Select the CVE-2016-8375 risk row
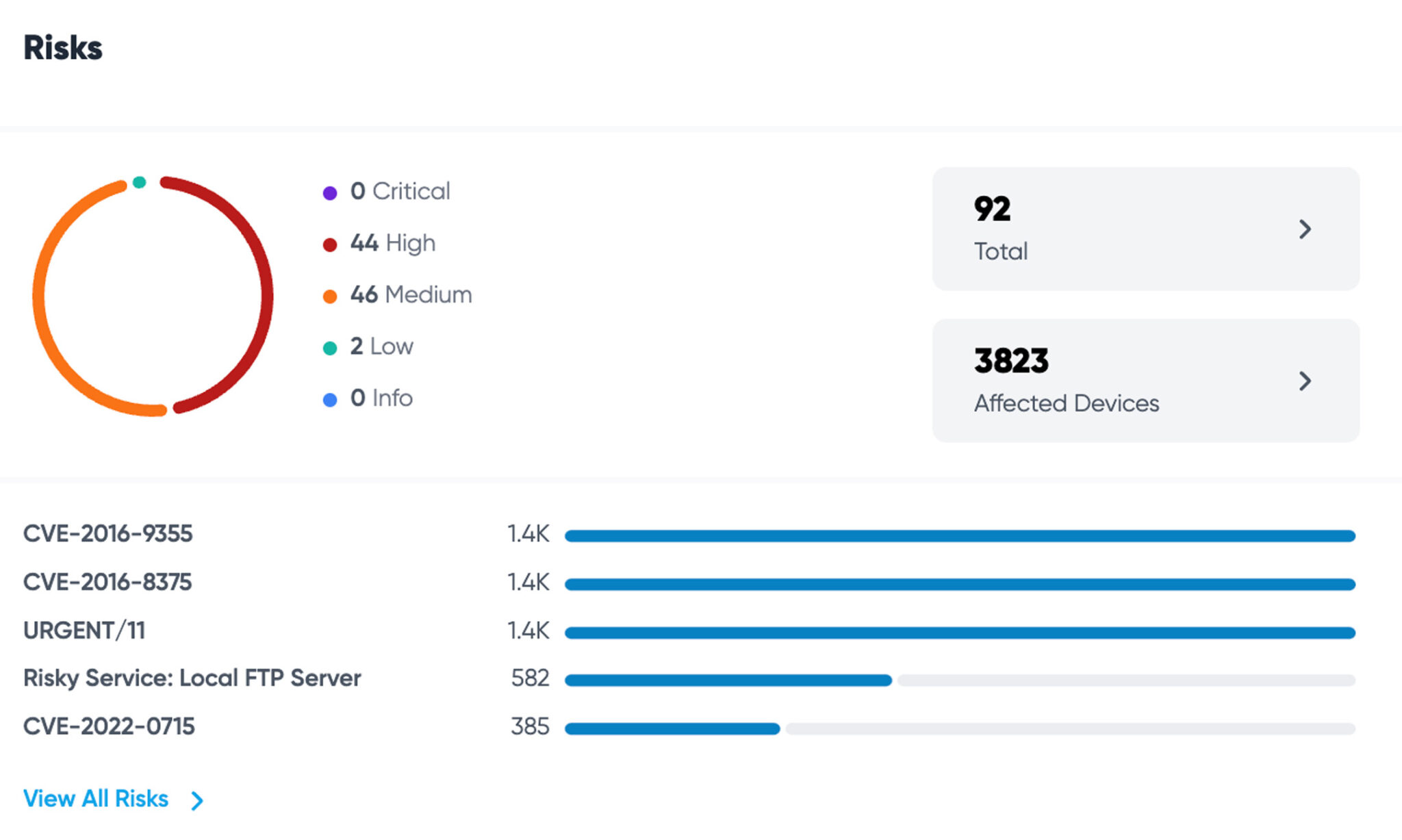The height and width of the screenshot is (840, 1402). [689, 583]
